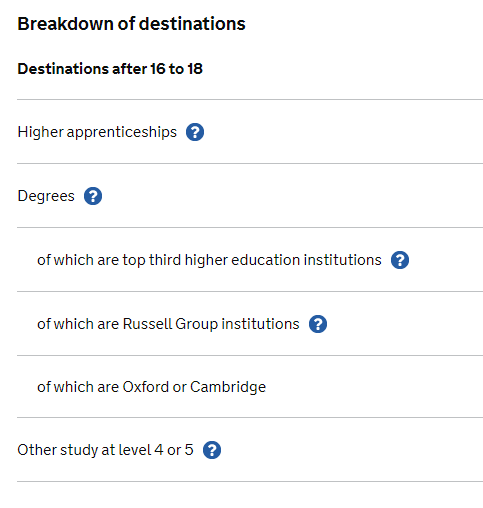Viewport: 483px width, 508px height.
Task: Click the 'Other study at level 4 or 5' label
Action: click(x=105, y=450)
